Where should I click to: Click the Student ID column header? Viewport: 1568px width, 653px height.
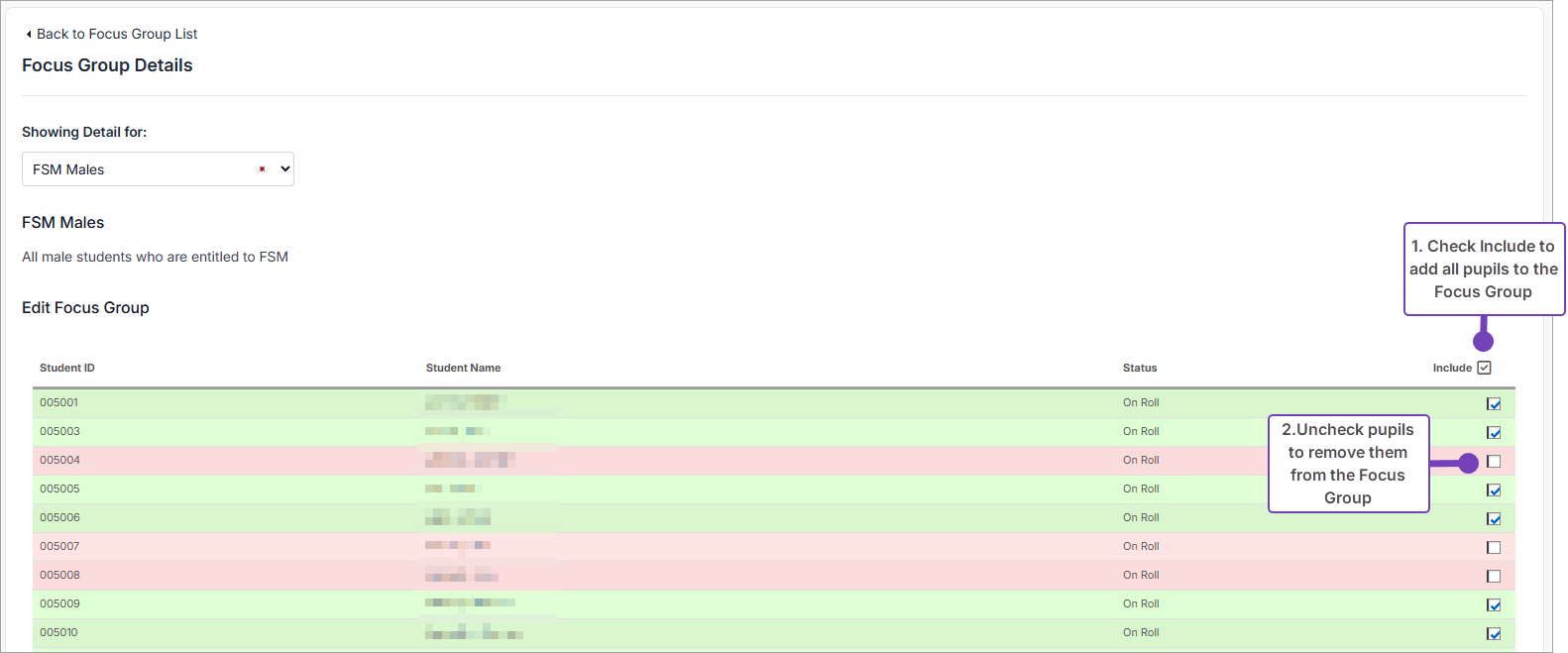tap(67, 368)
